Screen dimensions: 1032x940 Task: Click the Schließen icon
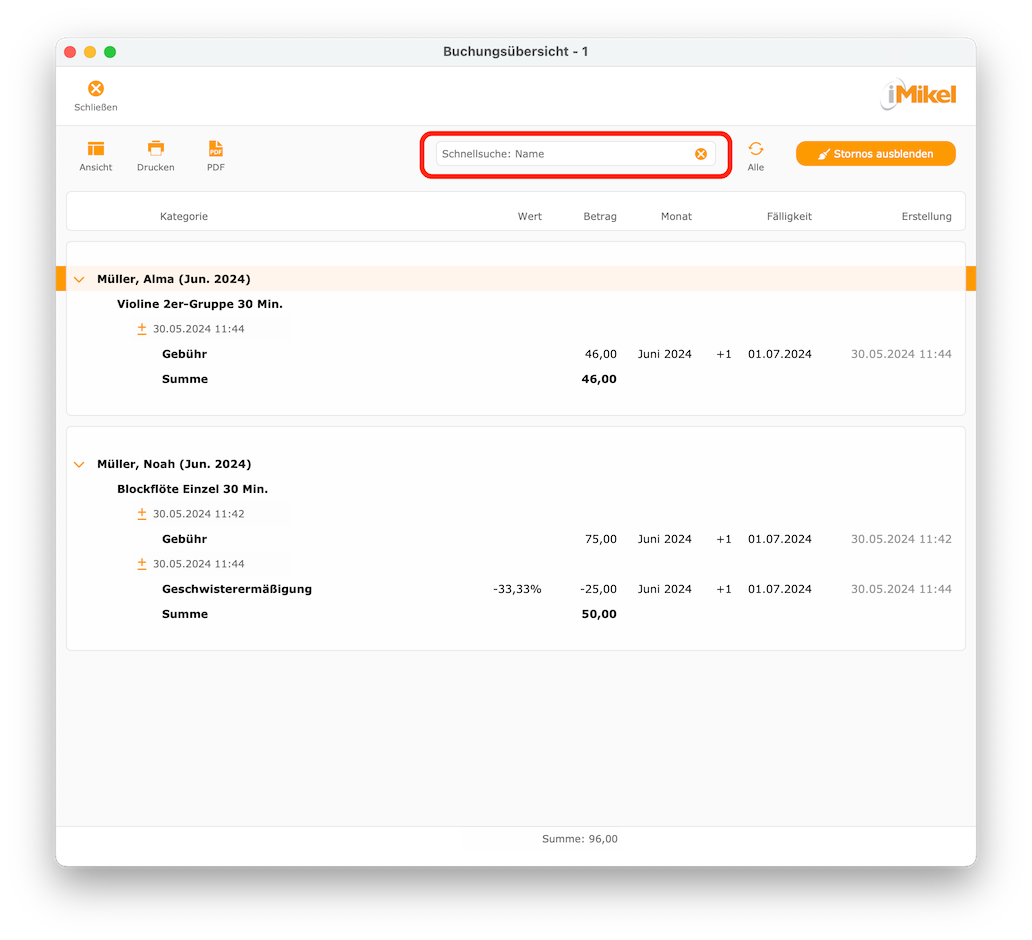(x=96, y=89)
